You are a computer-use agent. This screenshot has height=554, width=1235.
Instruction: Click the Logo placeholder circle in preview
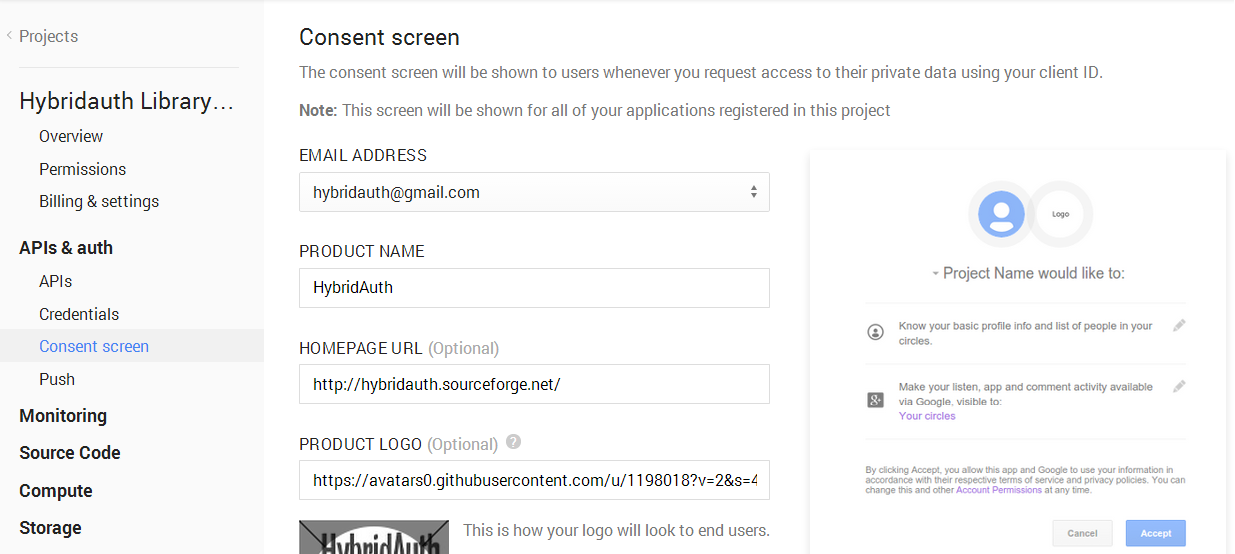pos(1061,214)
